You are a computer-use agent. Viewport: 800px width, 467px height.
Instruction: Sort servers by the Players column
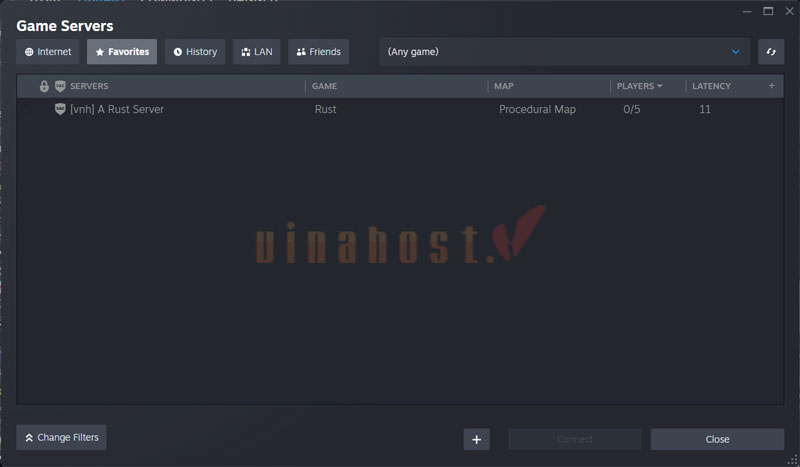click(x=639, y=86)
